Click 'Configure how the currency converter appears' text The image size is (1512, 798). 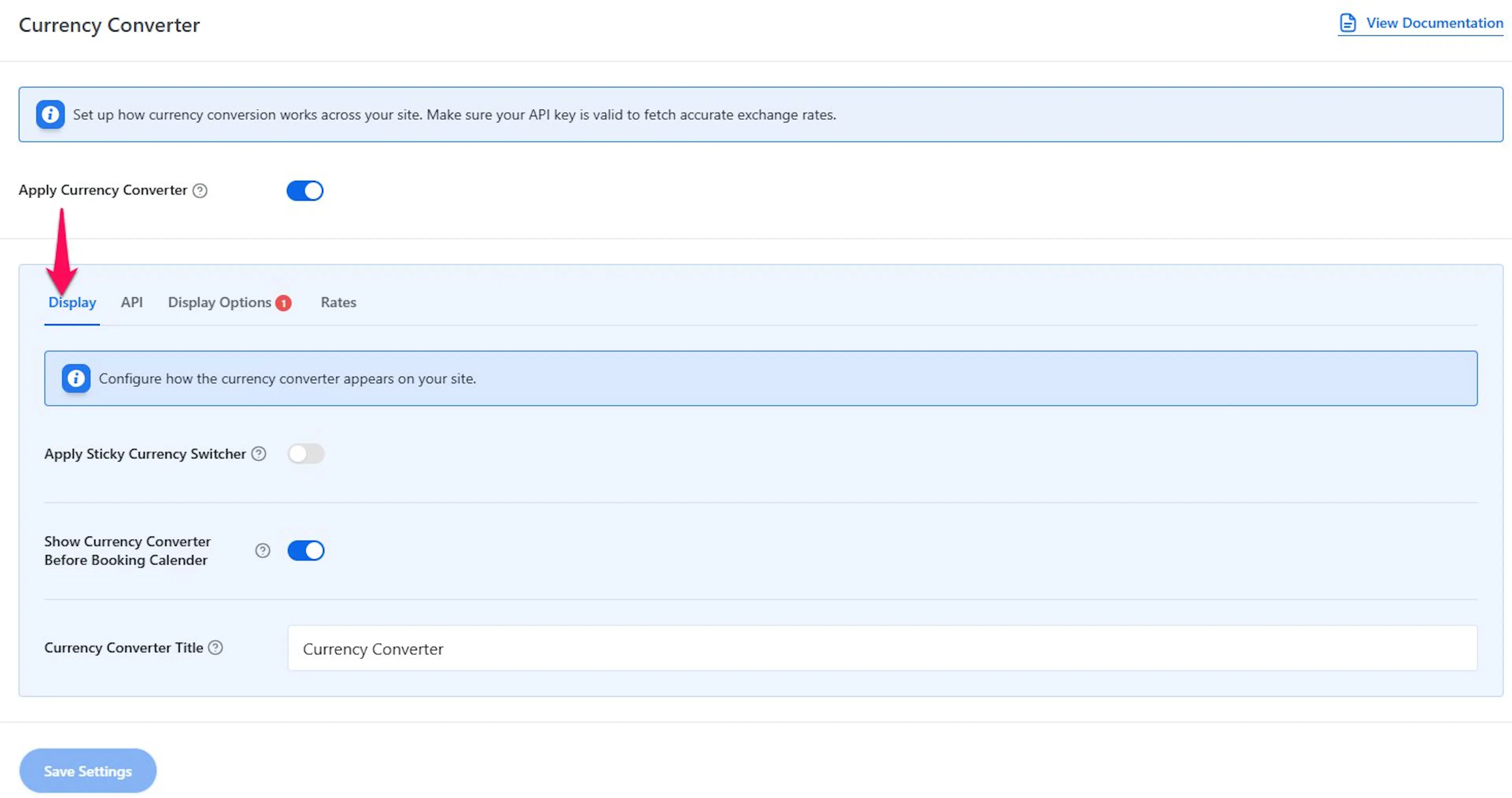coord(287,379)
